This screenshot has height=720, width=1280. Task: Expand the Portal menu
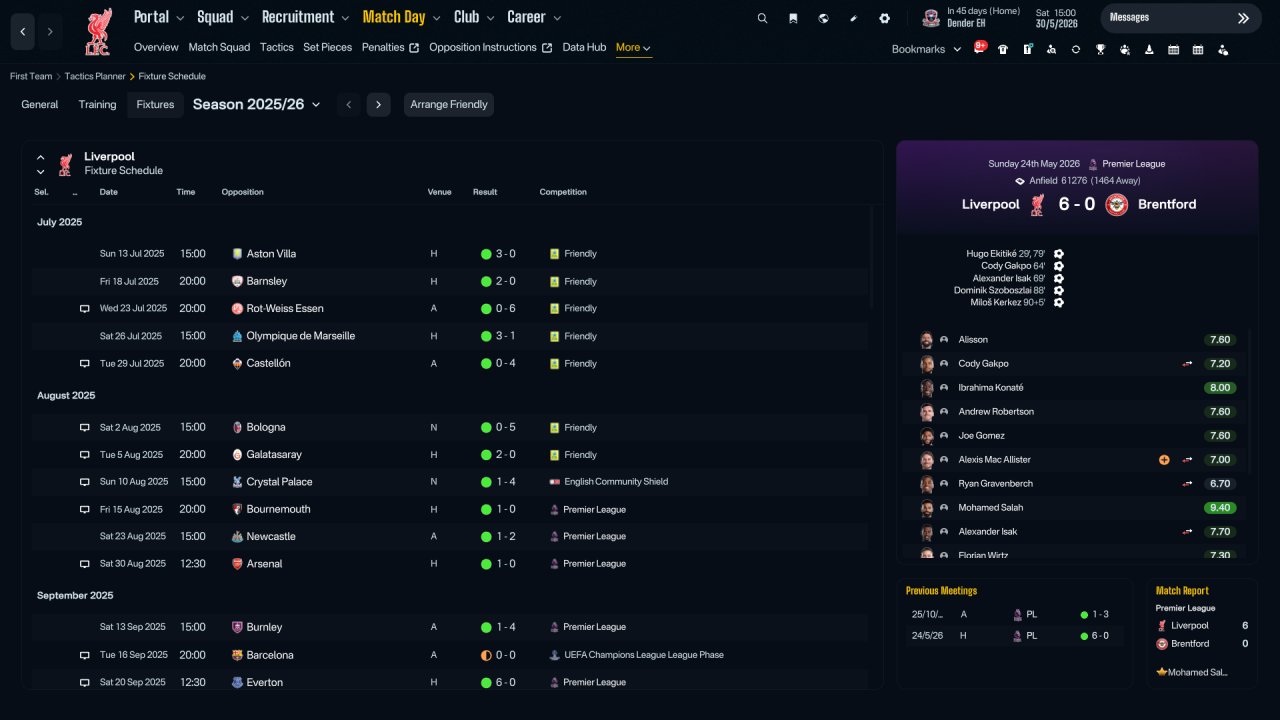pos(159,17)
